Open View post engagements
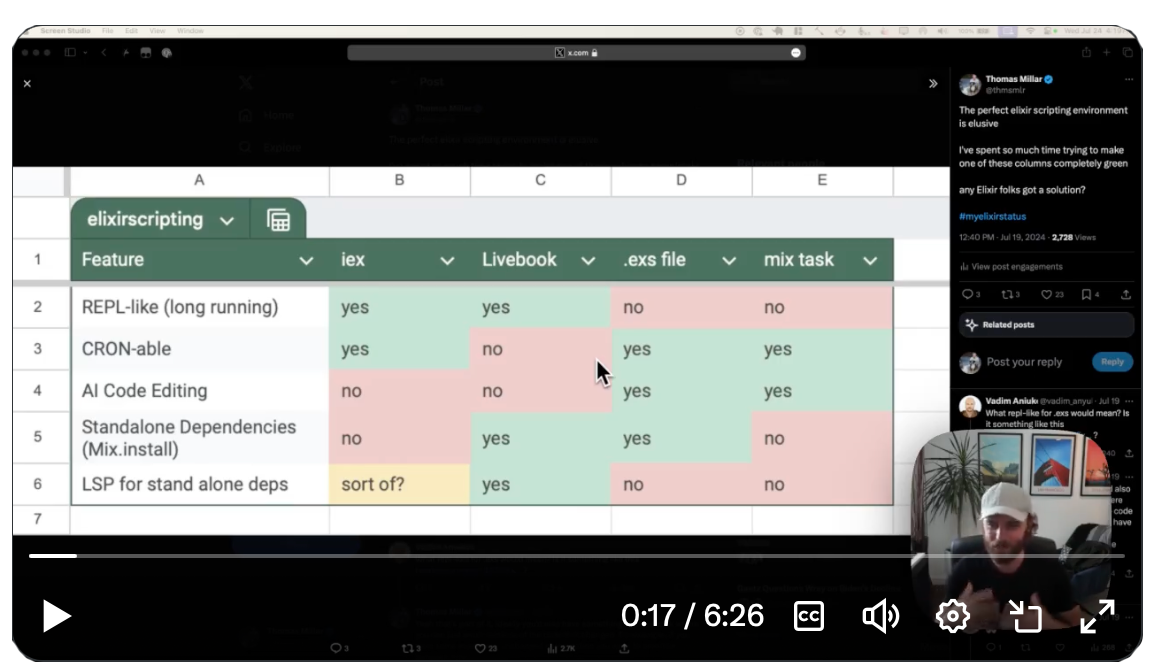The height and width of the screenshot is (670, 1156). 1012,267
